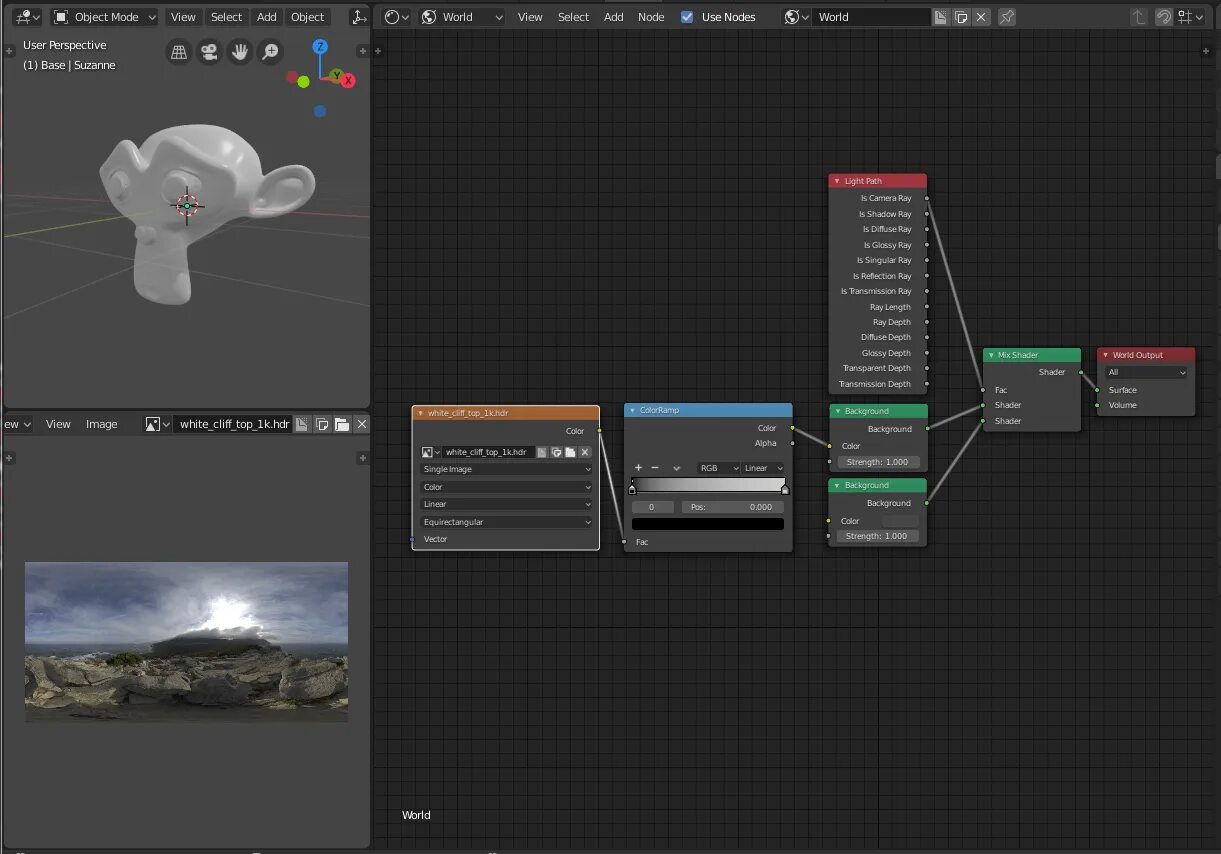
Task: Click the folder open icon in hdr texture node
Action: point(570,452)
